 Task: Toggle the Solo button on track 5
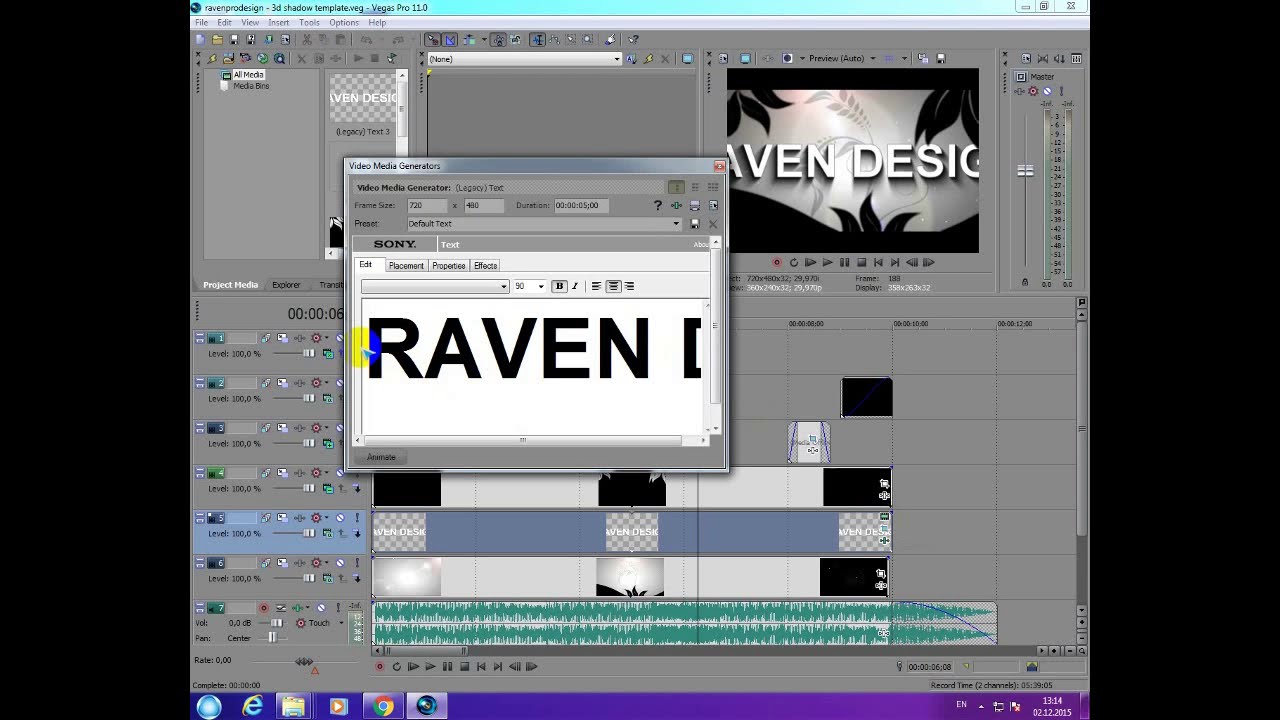[x=357, y=518]
